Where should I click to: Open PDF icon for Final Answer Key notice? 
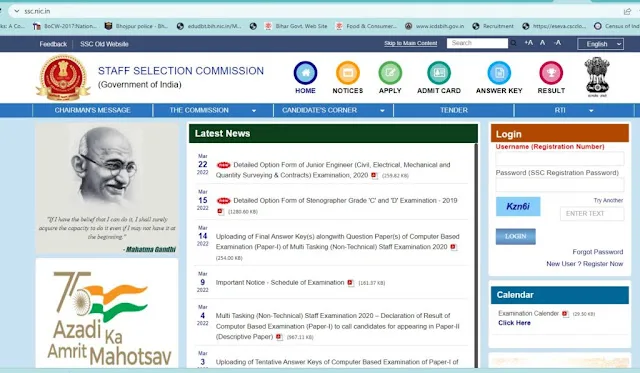pyautogui.click(x=453, y=247)
